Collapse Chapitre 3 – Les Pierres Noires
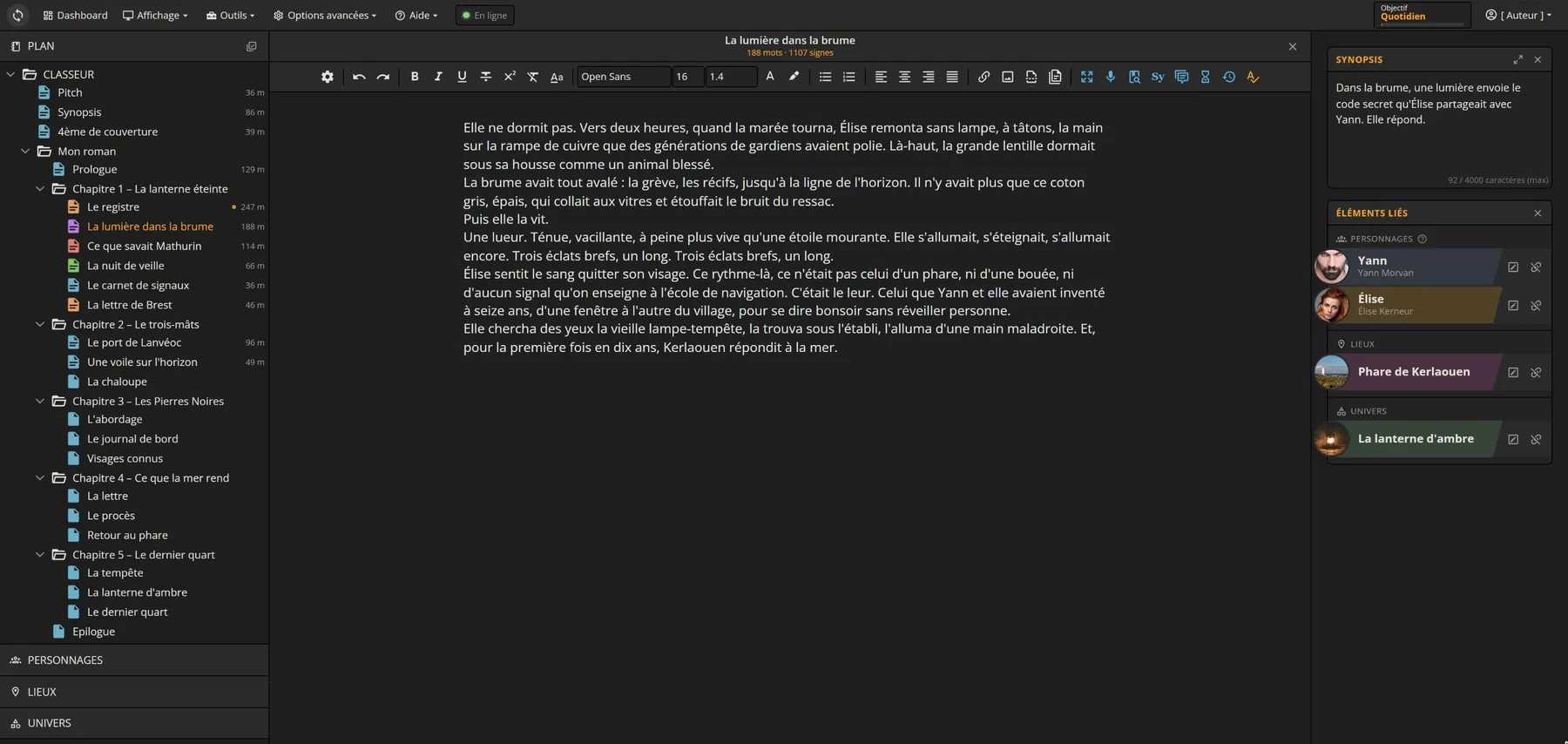This screenshot has height=744, width=1568. tap(40, 401)
